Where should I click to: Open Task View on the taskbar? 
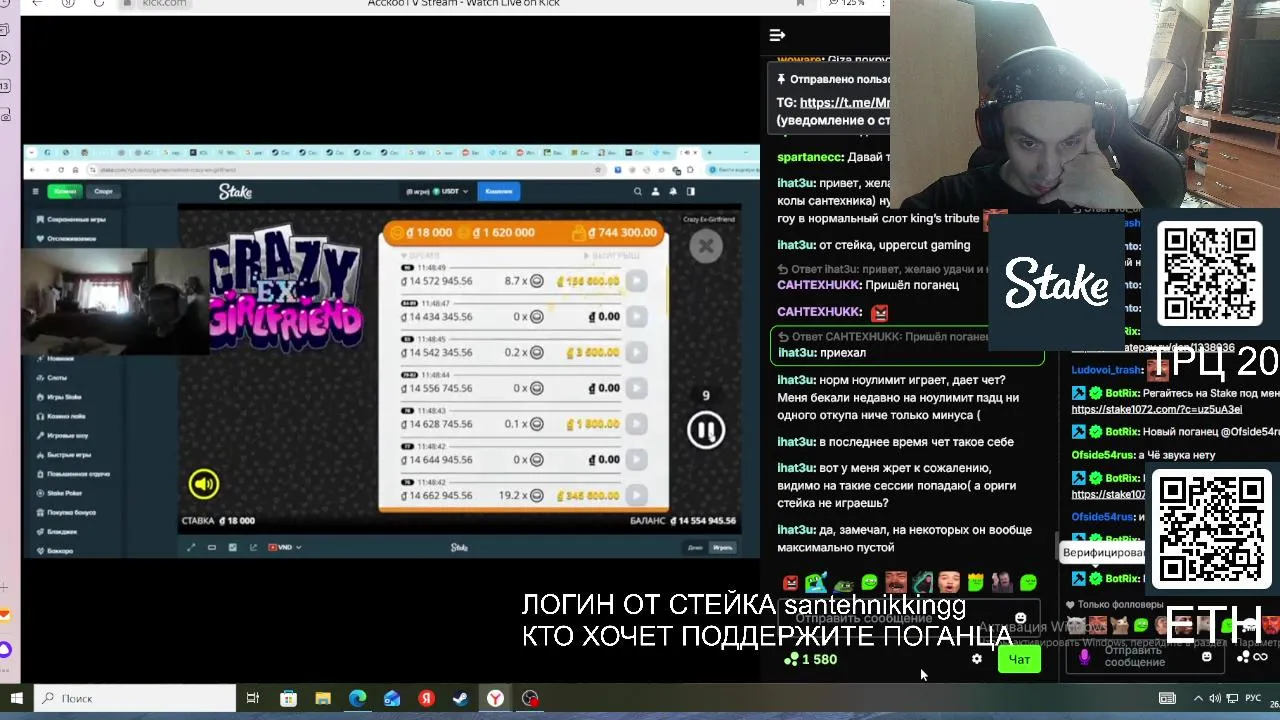coord(253,698)
